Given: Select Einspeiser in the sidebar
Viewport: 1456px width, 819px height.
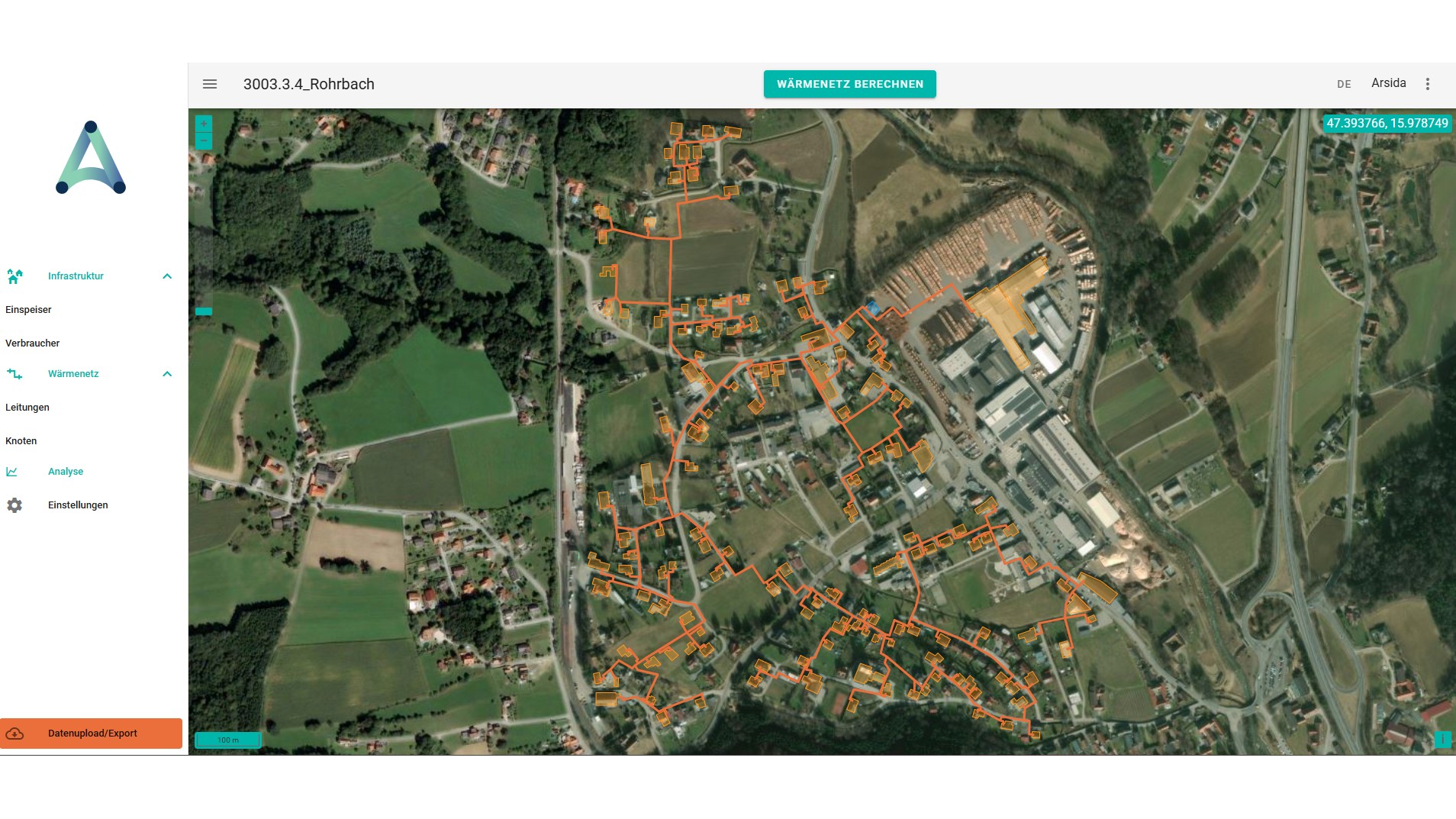Looking at the screenshot, I should point(29,310).
